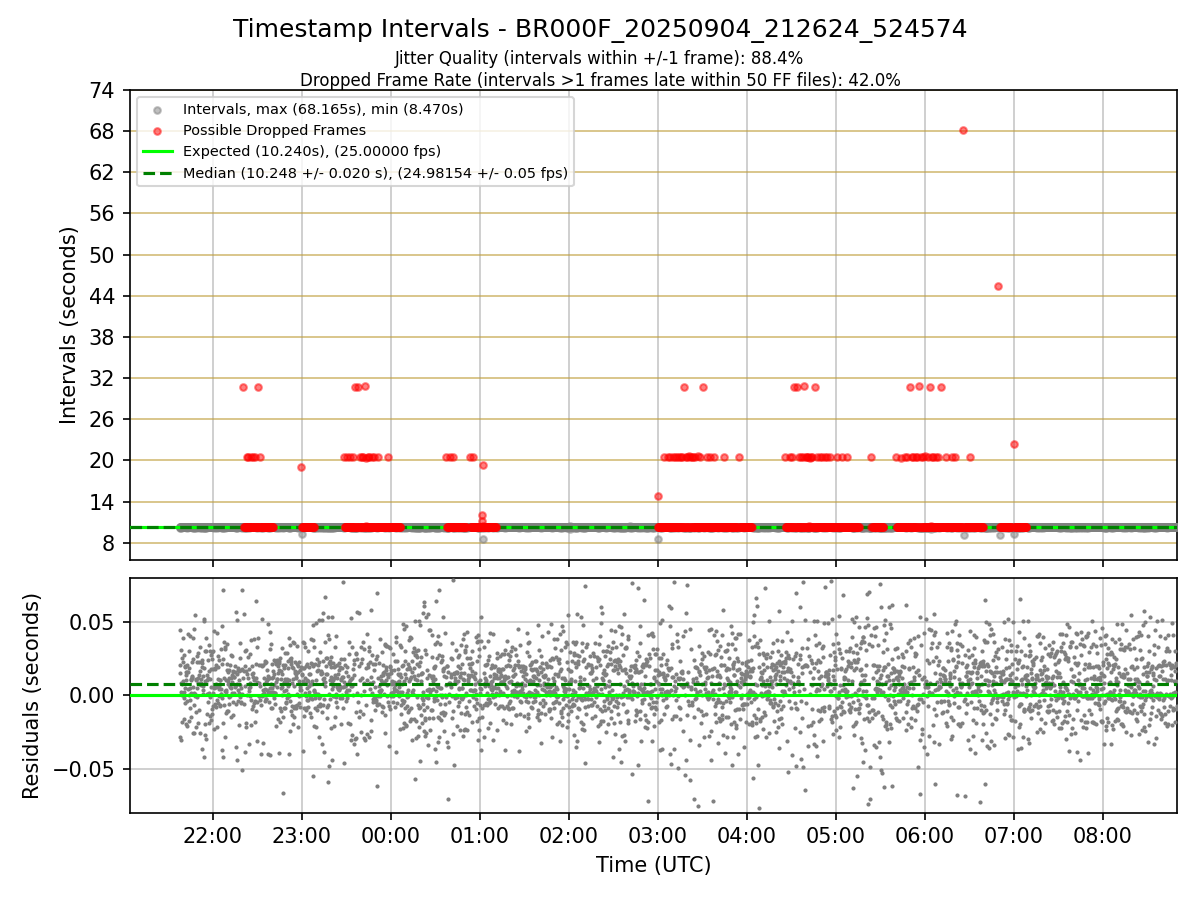This screenshot has width=1200, height=900.
Task: Click the red outlier point near 45 seconds
Action: pyautogui.click(x=998, y=286)
